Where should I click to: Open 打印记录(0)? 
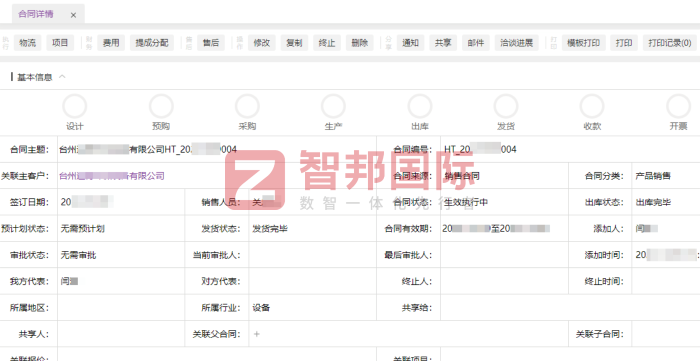pyautogui.click(x=670, y=43)
